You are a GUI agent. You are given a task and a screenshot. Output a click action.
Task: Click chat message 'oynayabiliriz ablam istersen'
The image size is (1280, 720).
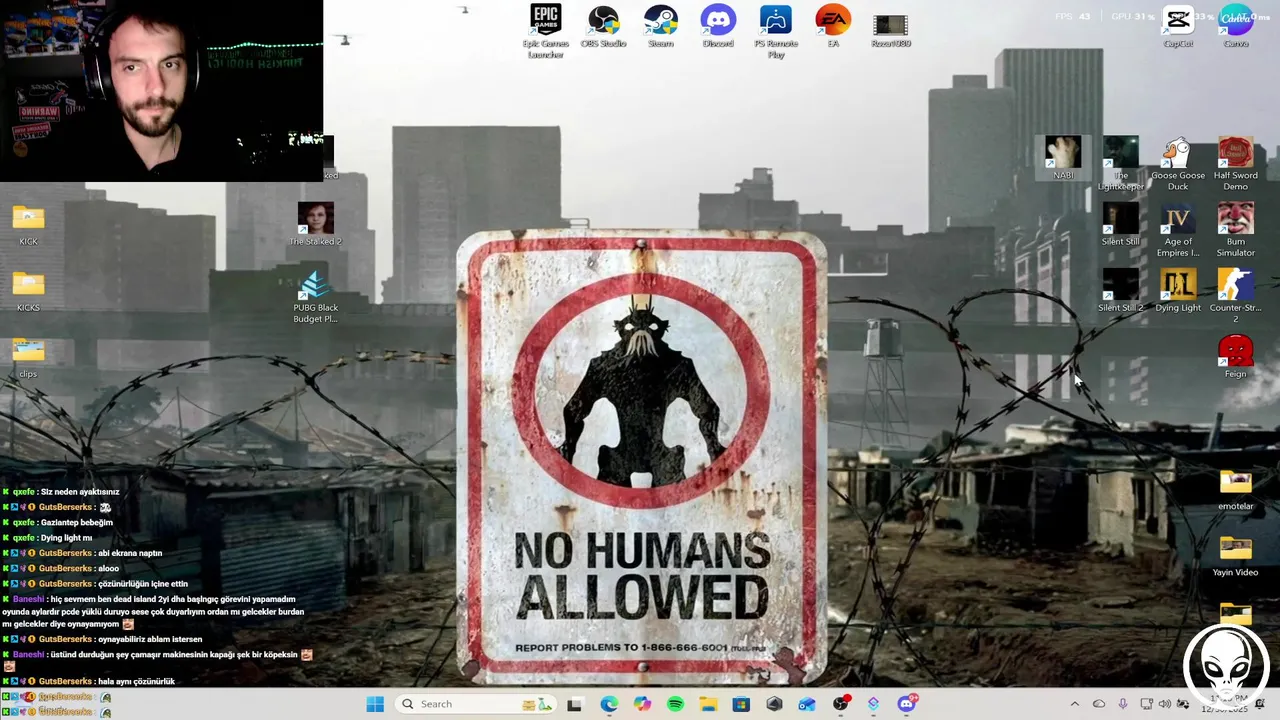coord(149,639)
